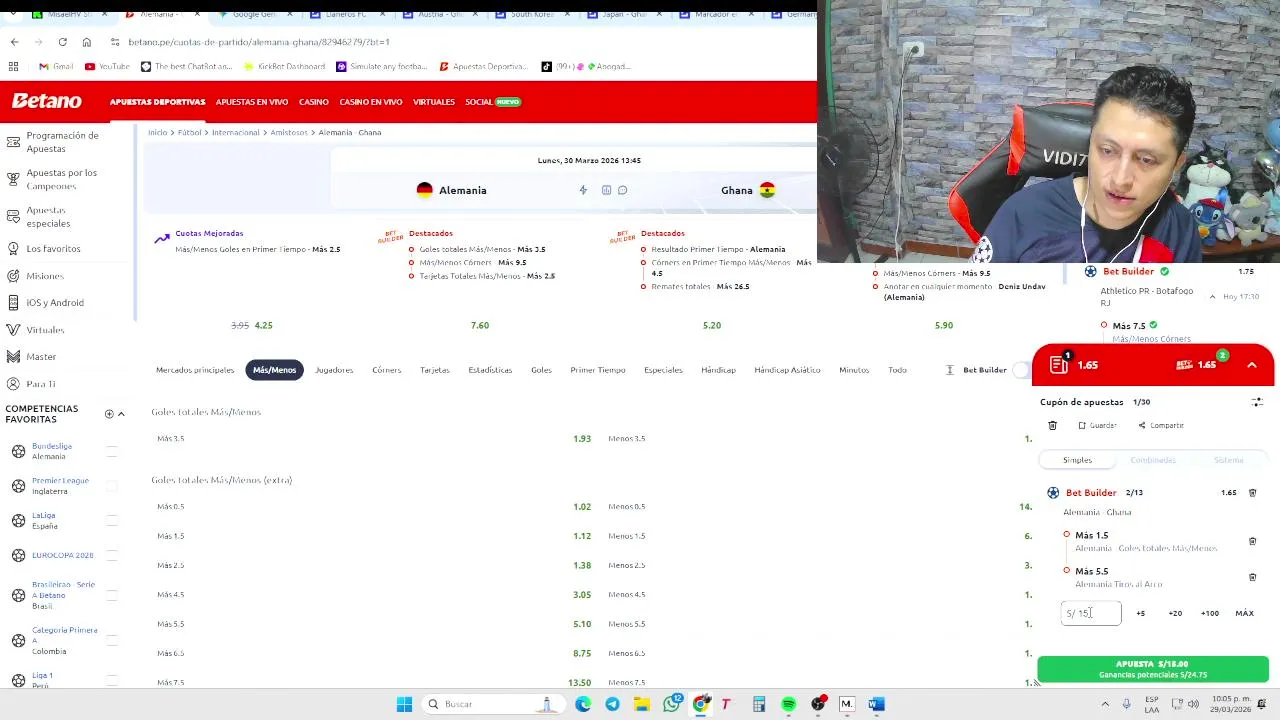The image size is (1280, 720).
Task: Toggle Brasileirao Serie A favorite switch
Action: 112,595
